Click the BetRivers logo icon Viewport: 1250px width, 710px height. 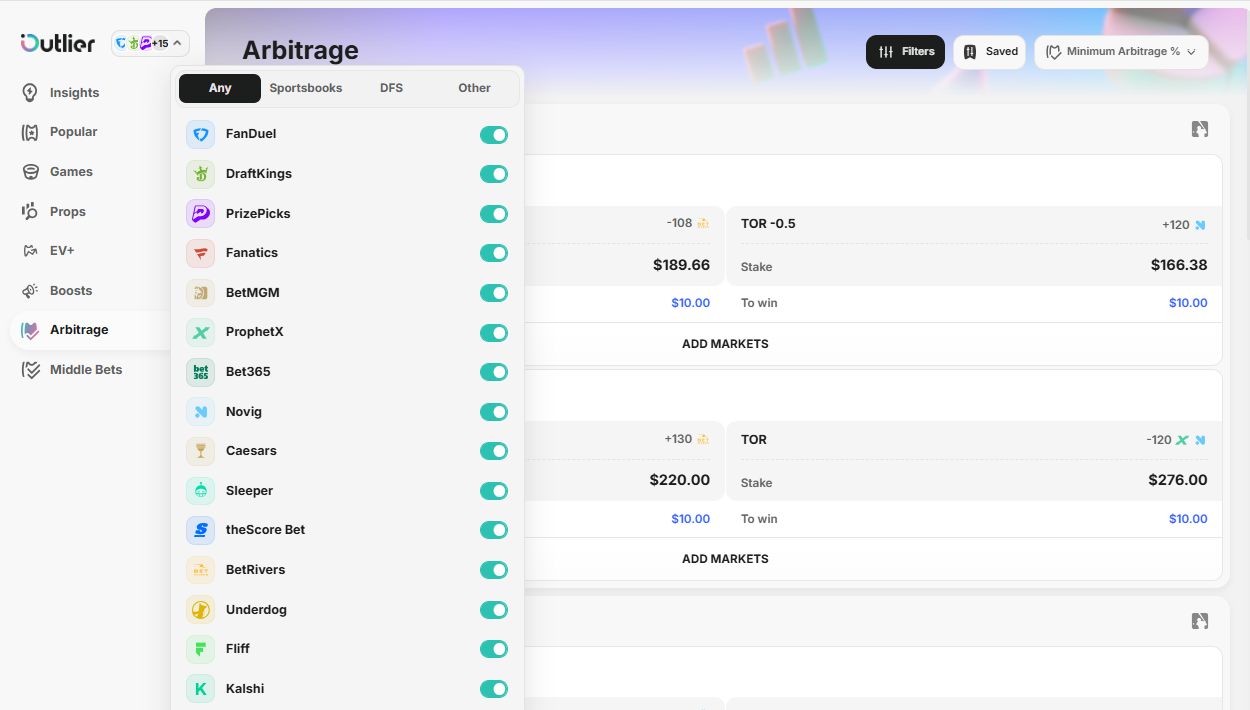pyautogui.click(x=201, y=570)
